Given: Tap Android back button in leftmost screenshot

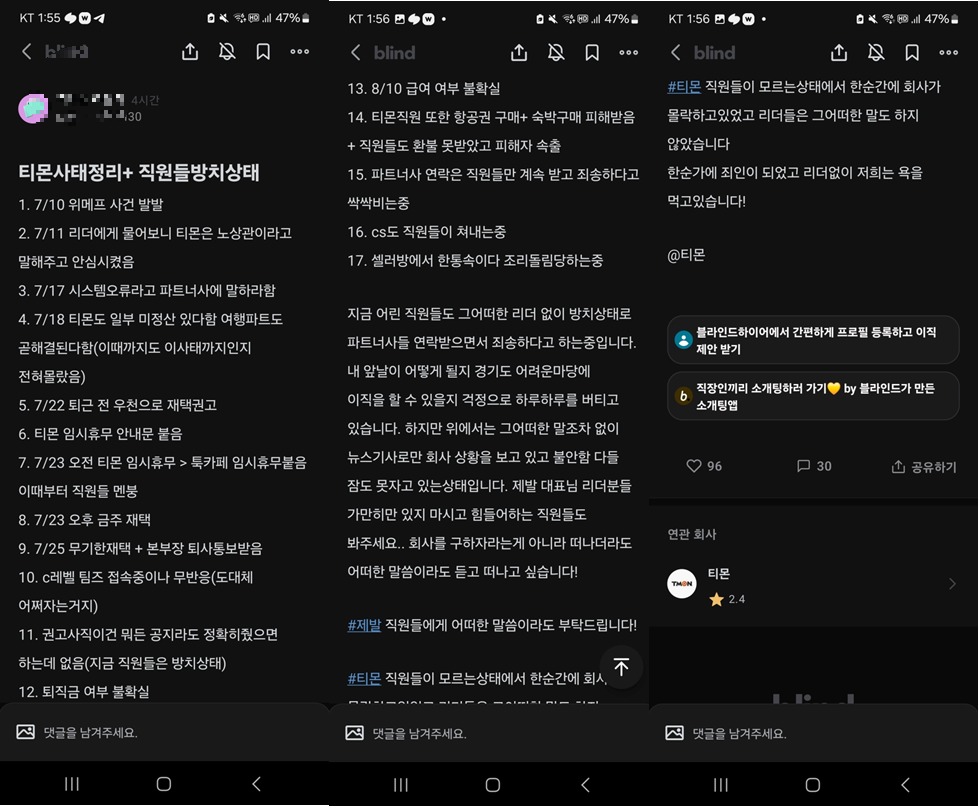Looking at the screenshot, I should click(256, 784).
